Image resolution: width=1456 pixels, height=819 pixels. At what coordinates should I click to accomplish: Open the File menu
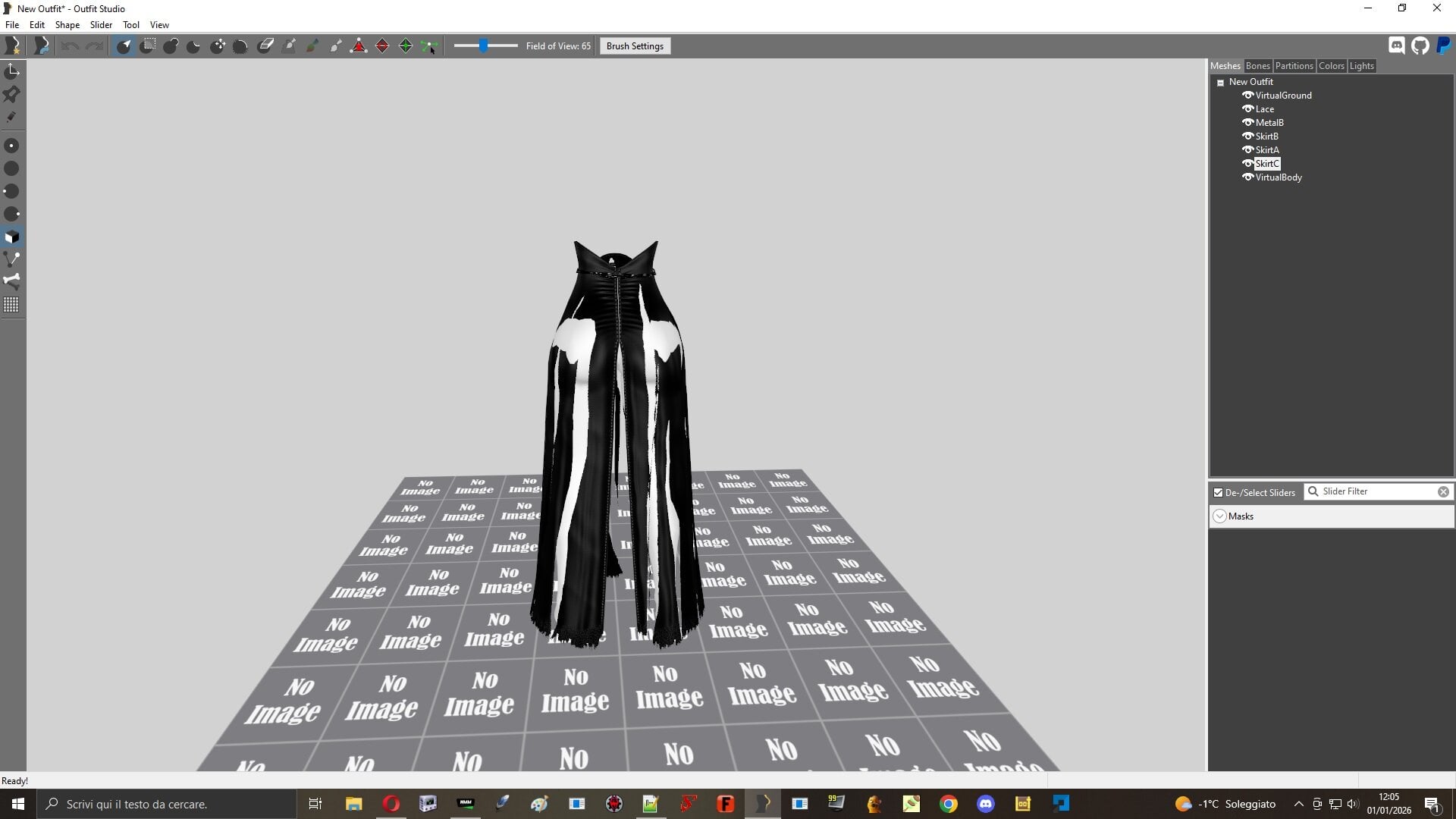(x=12, y=25)
